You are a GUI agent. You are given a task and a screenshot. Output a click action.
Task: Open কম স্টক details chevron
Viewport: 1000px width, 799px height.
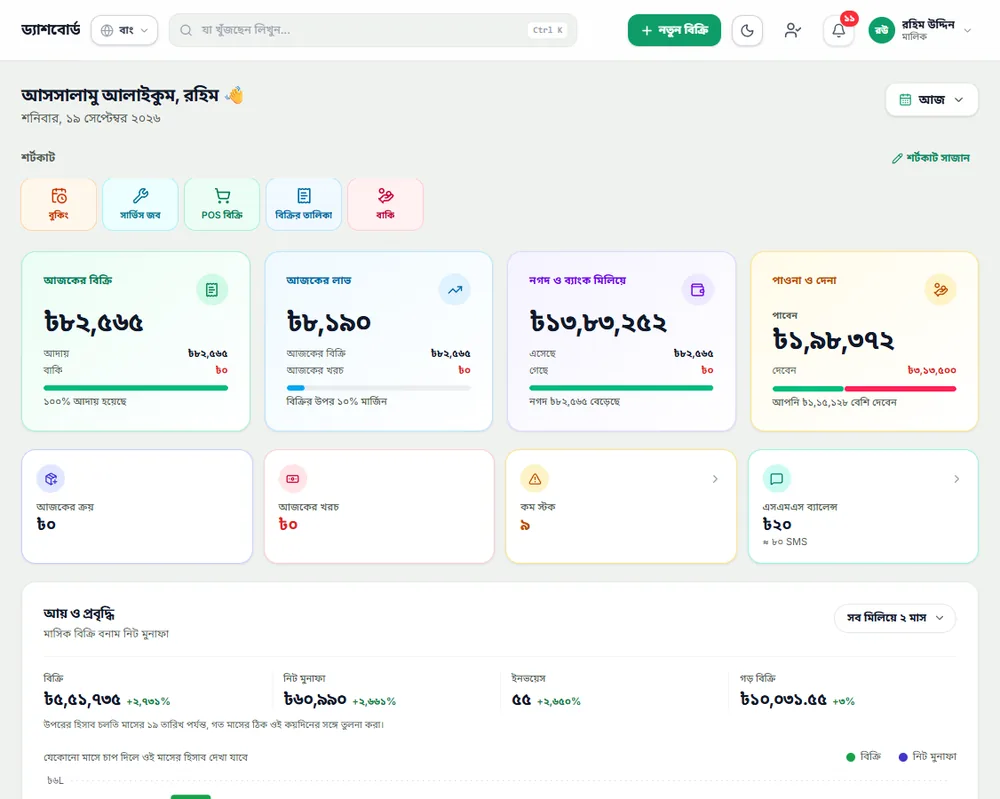click(x=715, y=479)
